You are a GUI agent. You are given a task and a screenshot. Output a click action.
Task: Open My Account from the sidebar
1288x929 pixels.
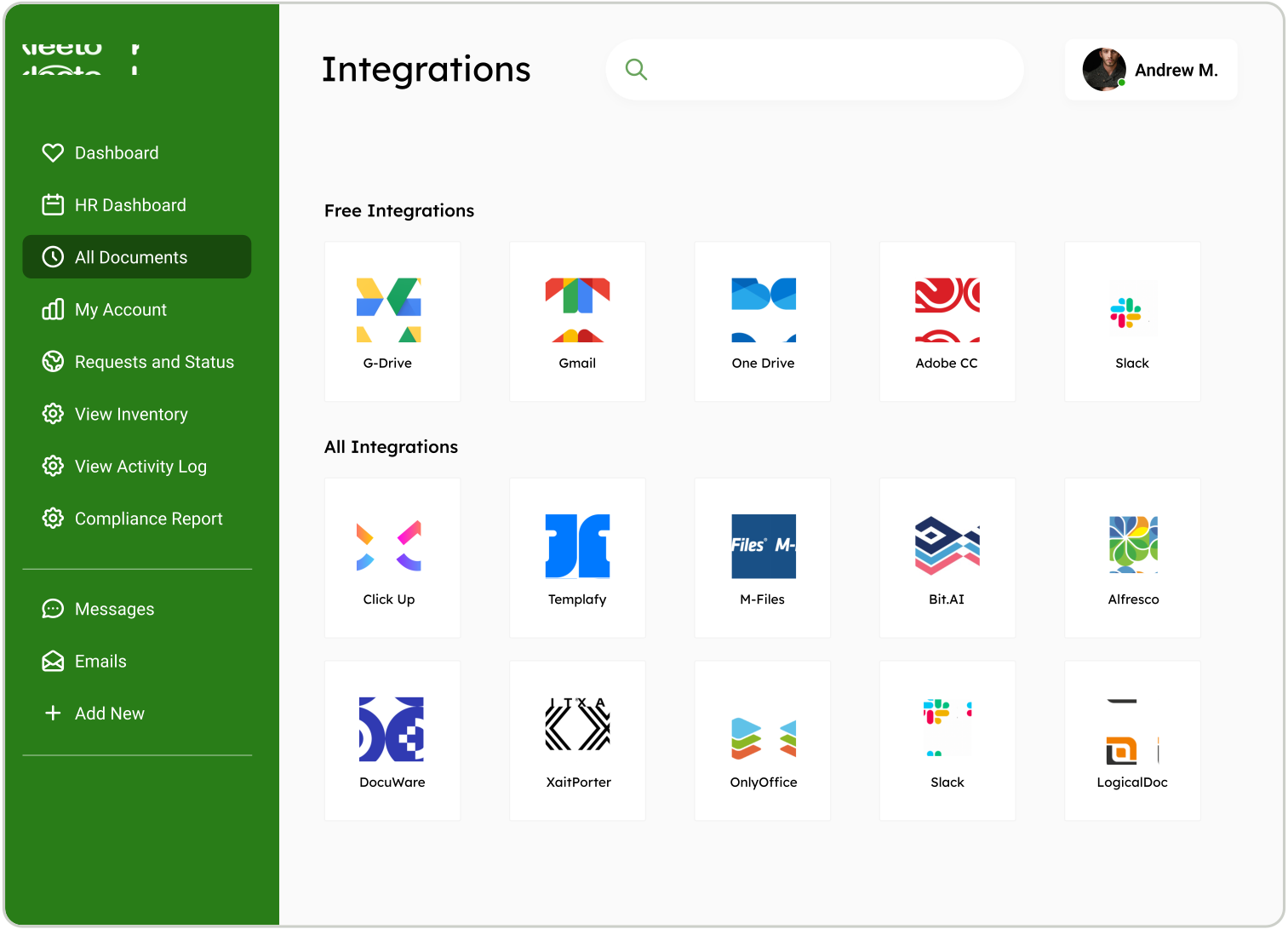point(137,310)
